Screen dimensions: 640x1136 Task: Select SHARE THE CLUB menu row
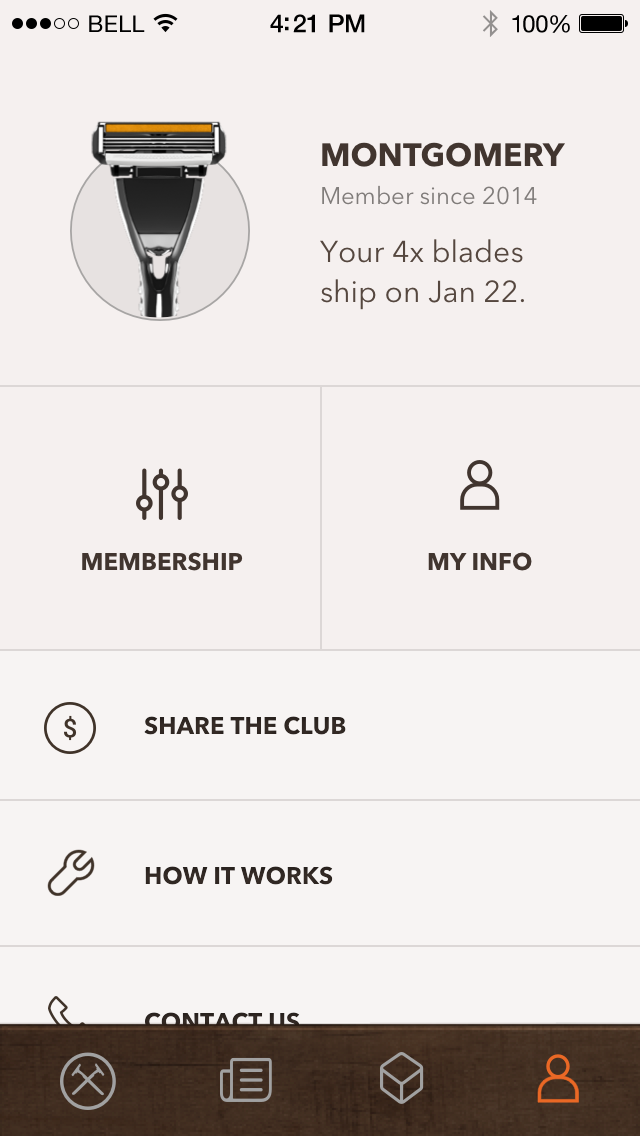[320, 726]
